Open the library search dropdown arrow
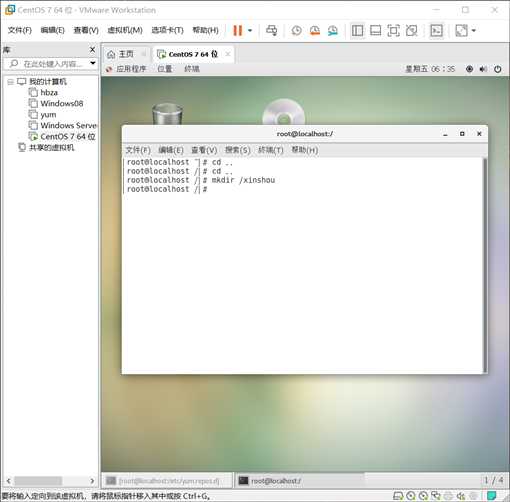 tap(93, 63)
